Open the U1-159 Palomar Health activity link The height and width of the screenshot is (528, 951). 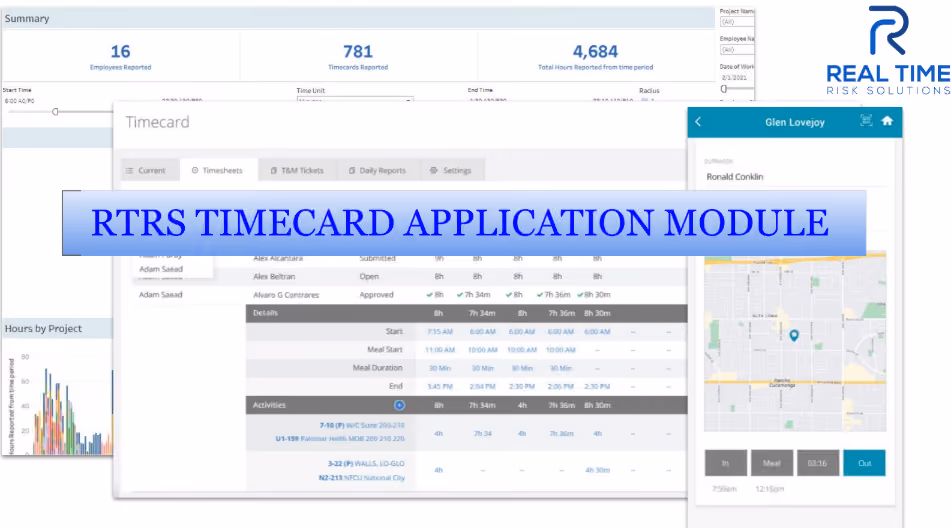coord(340,438)
